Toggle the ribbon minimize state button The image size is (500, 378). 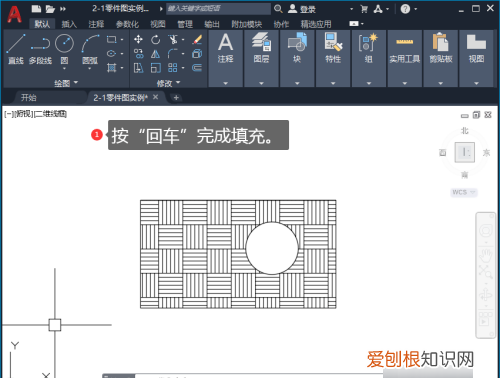354,24
